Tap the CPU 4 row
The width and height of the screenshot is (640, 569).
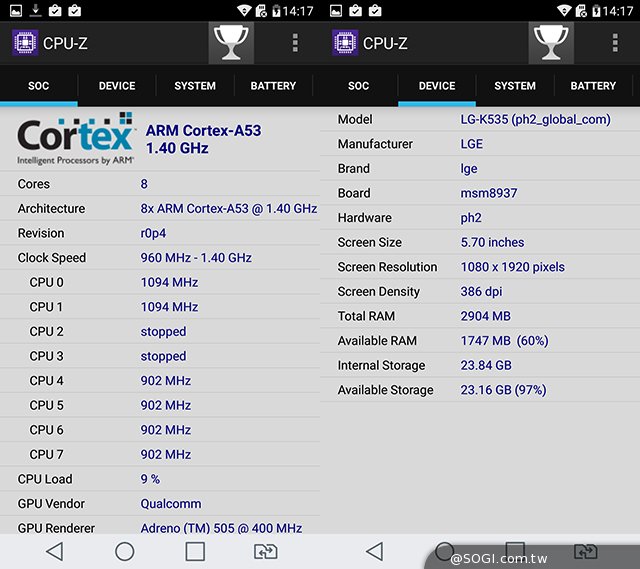point(160,380)
